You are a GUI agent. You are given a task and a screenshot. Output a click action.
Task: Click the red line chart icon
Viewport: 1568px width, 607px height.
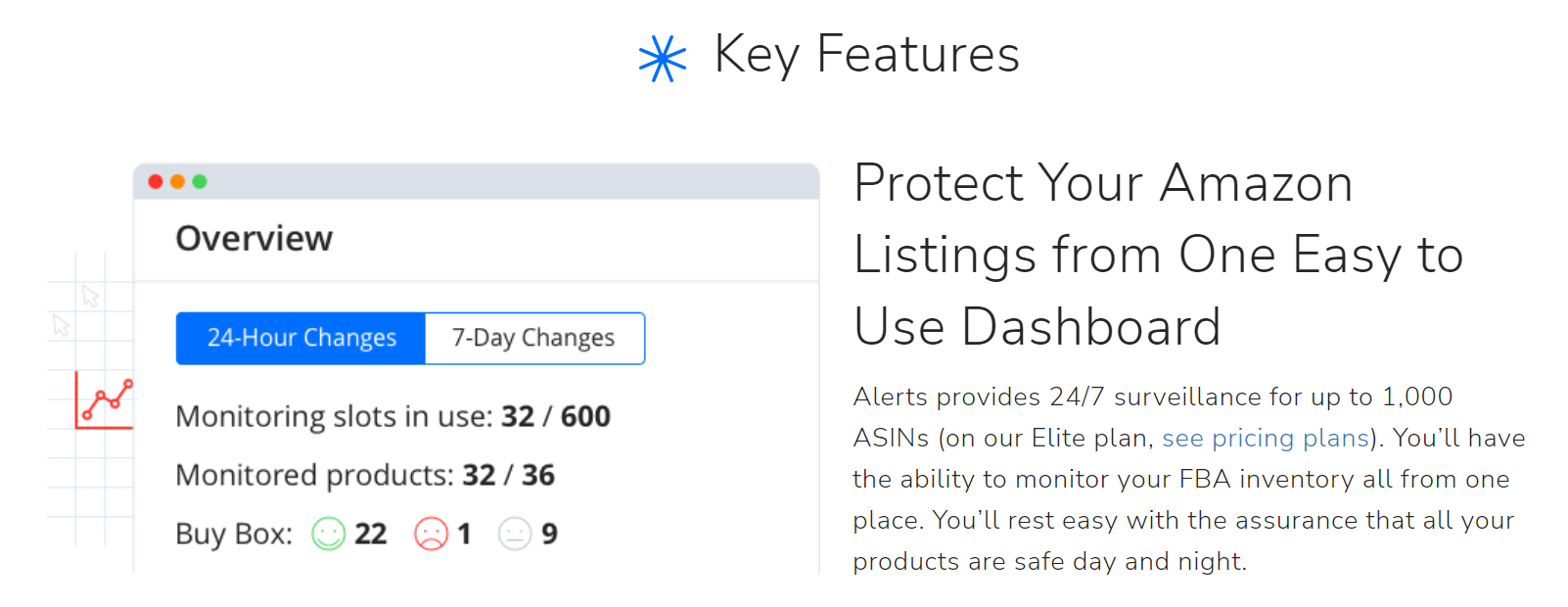[x=105, y=400]
